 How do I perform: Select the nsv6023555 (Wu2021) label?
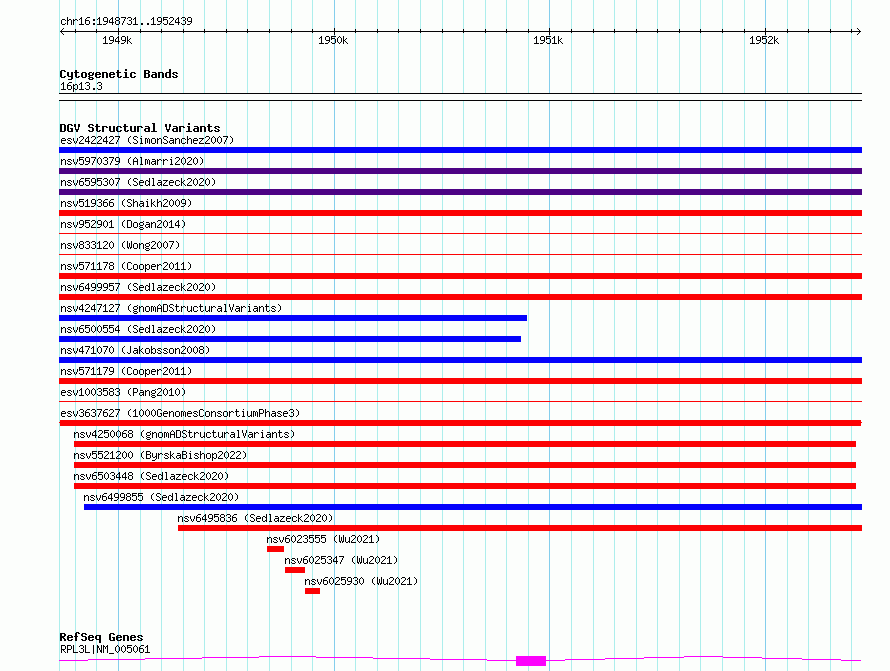click(323, 539)
